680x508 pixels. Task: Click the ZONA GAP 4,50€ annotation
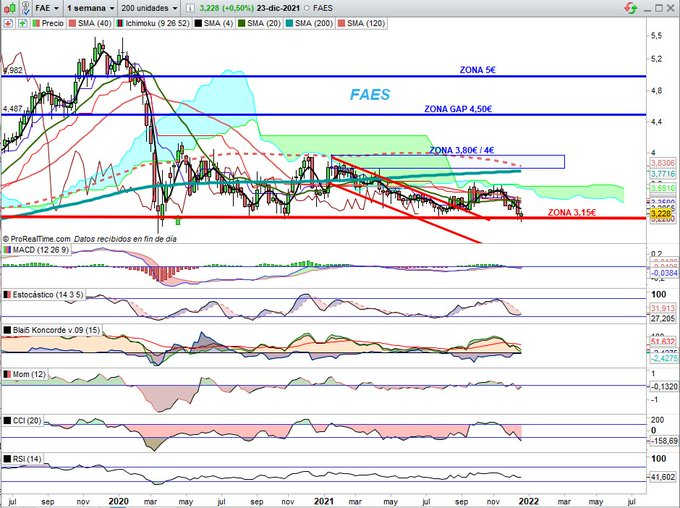pos(458,109)
